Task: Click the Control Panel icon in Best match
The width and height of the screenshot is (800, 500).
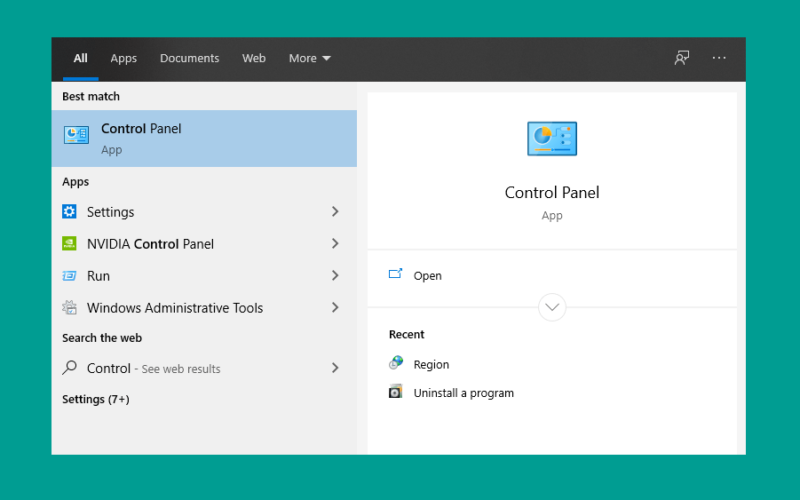Action: (77, 135)
